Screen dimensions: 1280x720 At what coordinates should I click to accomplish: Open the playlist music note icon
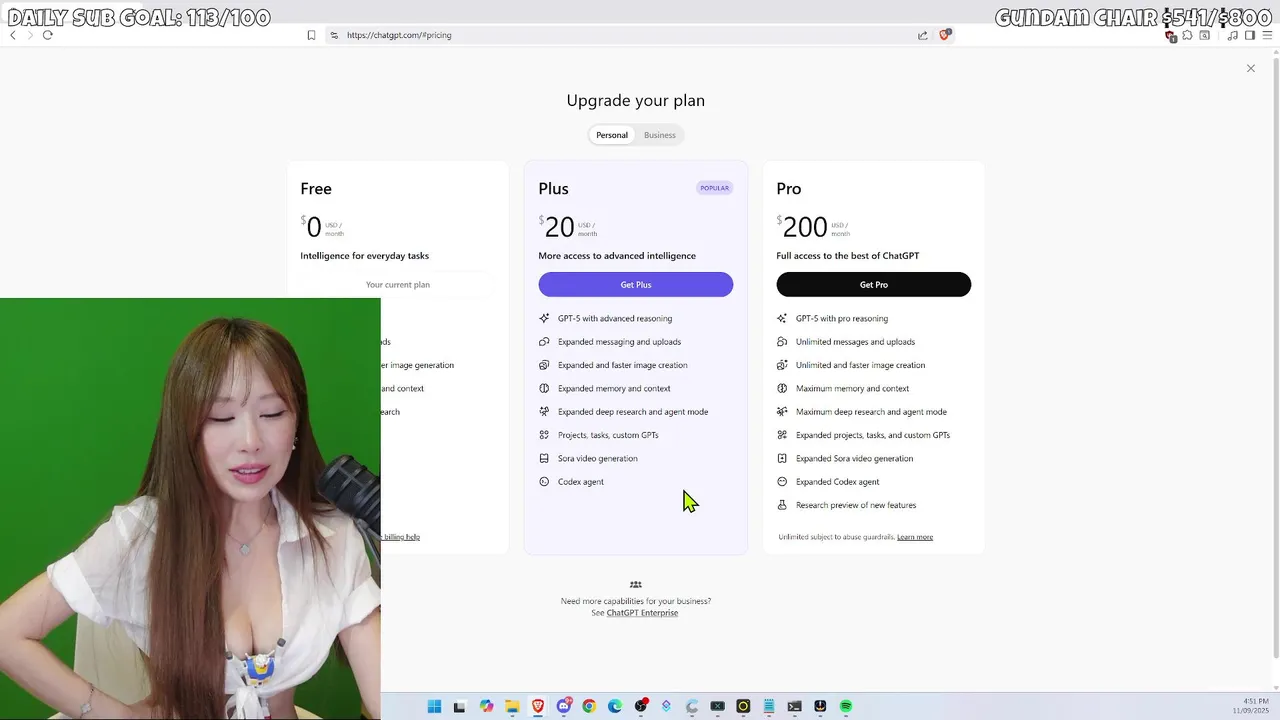[1232, 35]
